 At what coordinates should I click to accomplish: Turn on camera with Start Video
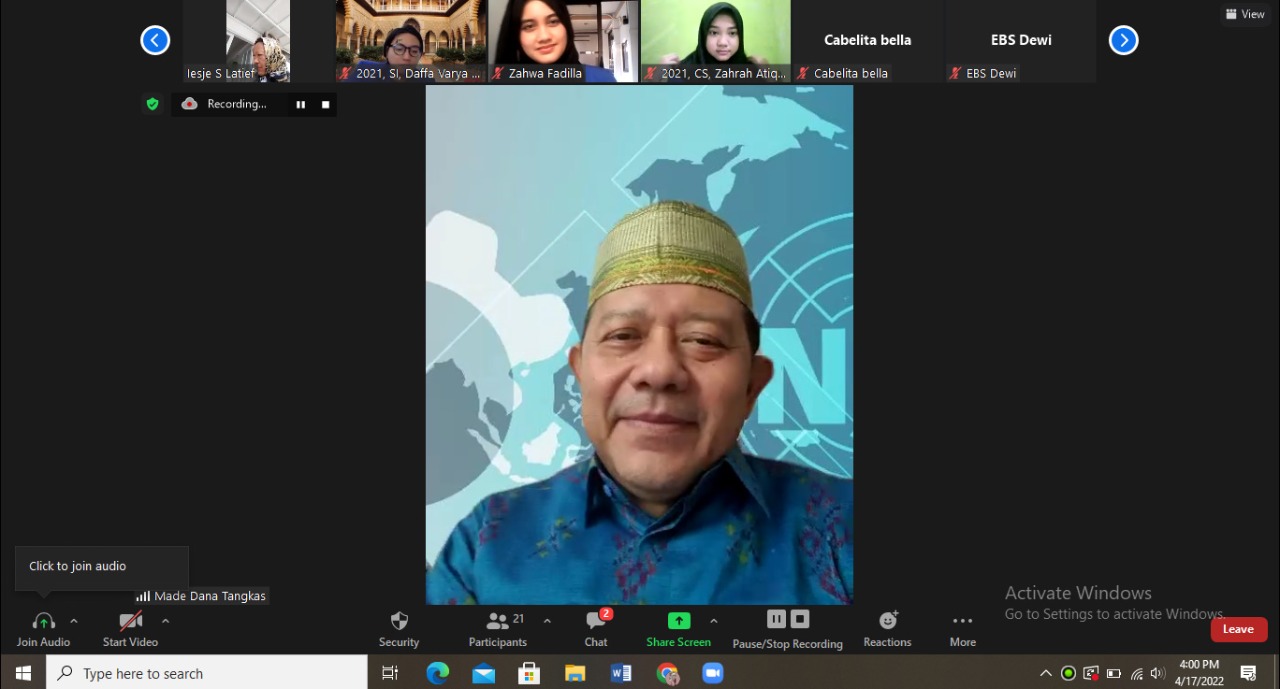(130, 629)
